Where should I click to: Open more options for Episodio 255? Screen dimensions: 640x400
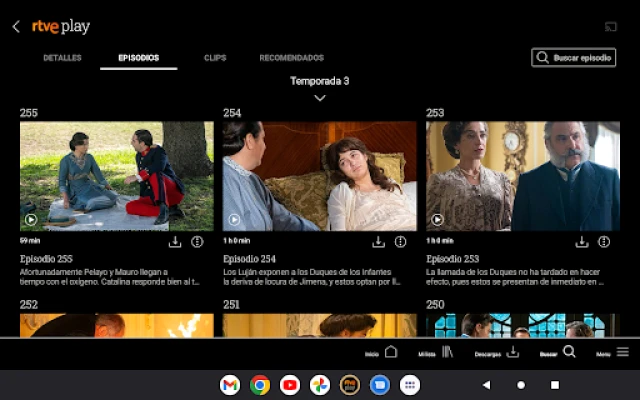pos(197,242)
